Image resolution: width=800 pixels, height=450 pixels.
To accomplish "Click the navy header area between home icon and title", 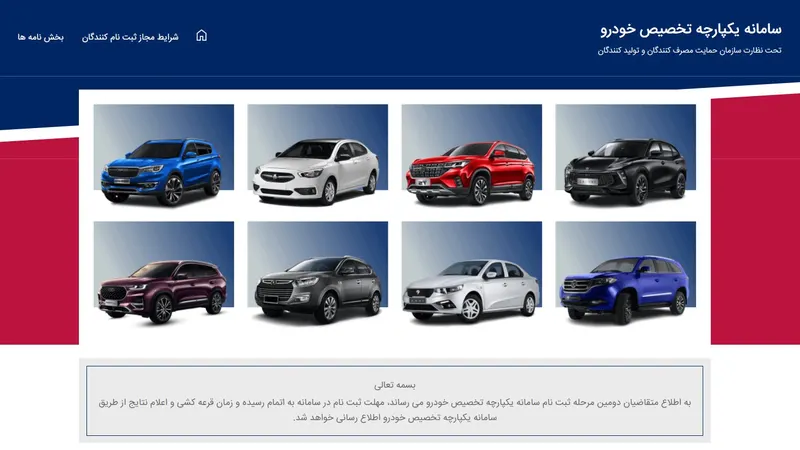I will click(x=403, y=37).
